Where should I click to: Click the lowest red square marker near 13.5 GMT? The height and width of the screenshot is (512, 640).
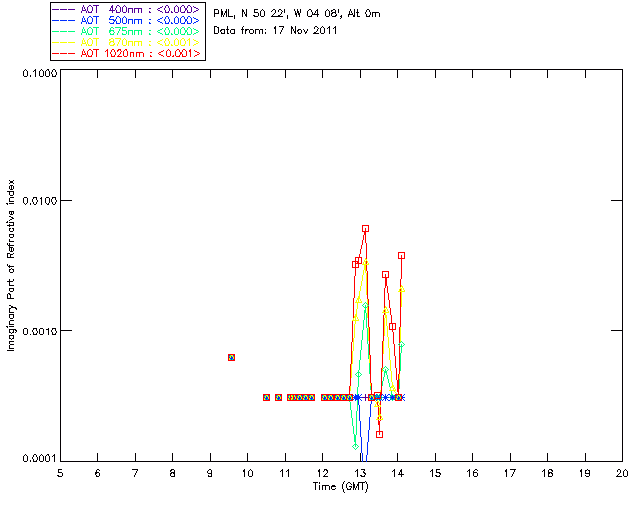coord(380,434)
